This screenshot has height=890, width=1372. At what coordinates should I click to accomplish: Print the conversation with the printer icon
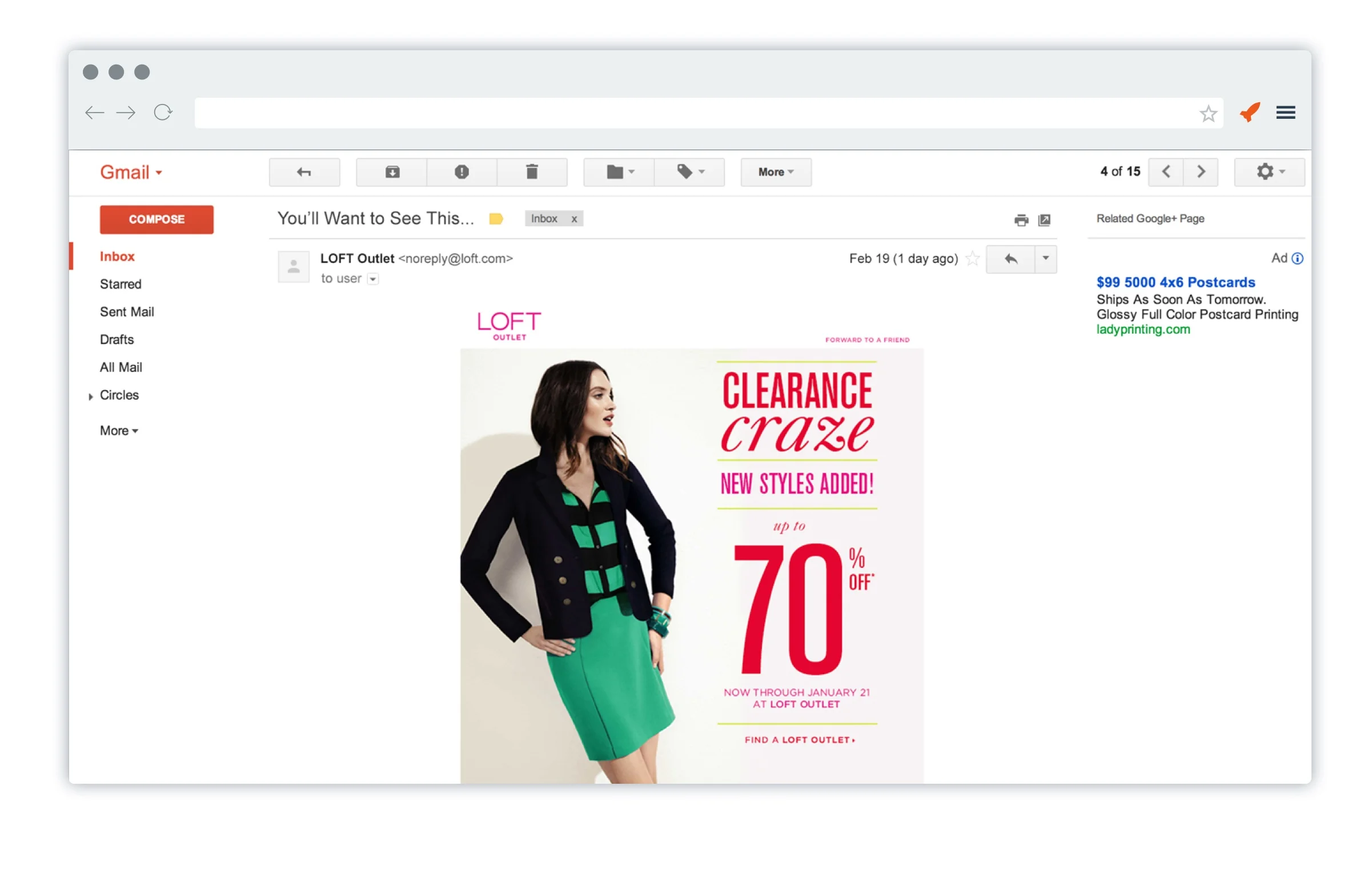tap(1021, 220)
